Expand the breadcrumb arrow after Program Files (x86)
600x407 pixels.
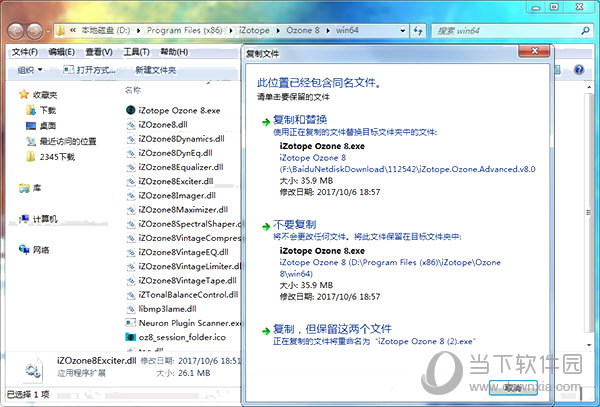tap(232, 31)
